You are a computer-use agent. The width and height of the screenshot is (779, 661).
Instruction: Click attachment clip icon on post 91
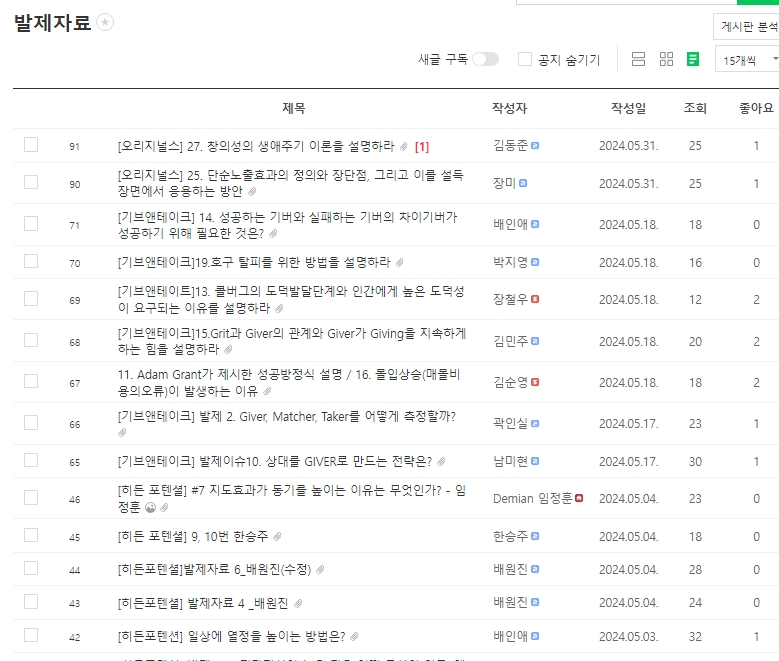pos(404,147)
